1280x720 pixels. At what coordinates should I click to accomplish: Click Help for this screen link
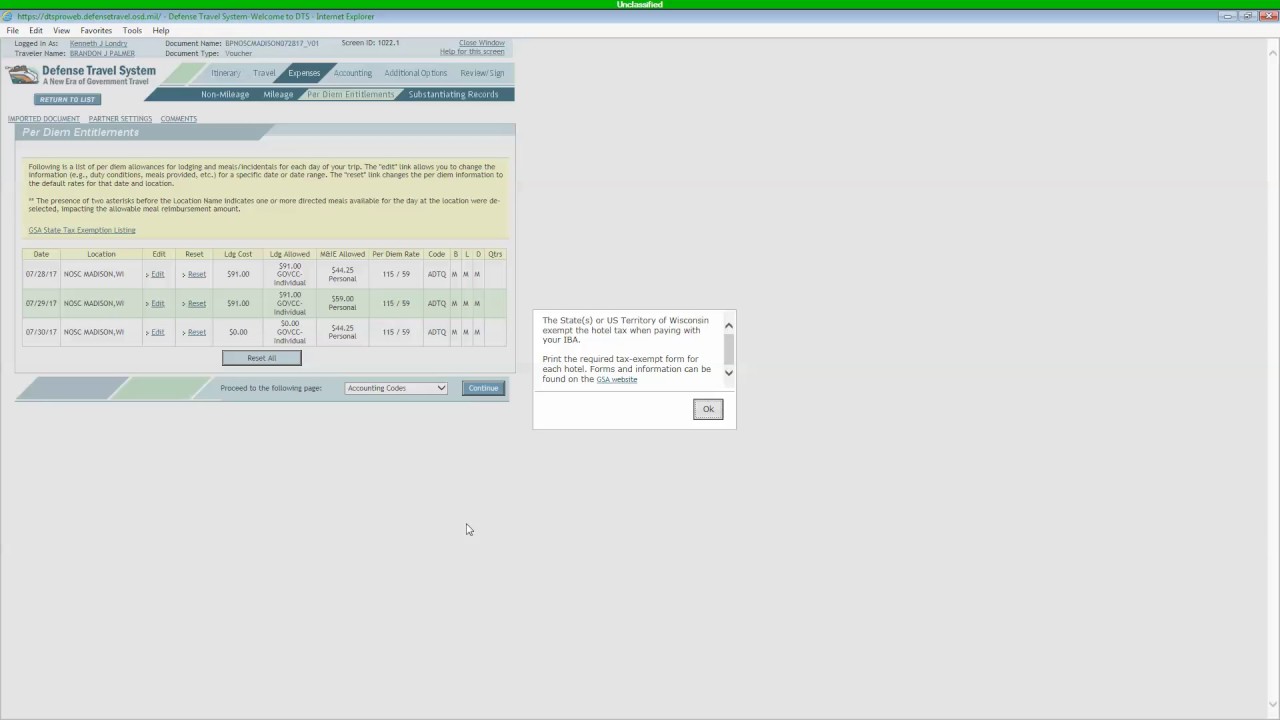pos(472,52)
